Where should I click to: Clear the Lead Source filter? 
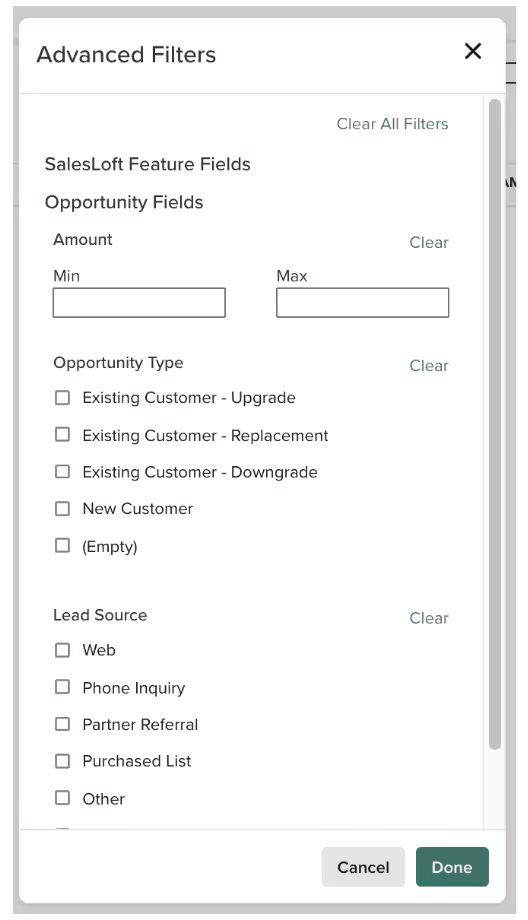coord(429,618)
